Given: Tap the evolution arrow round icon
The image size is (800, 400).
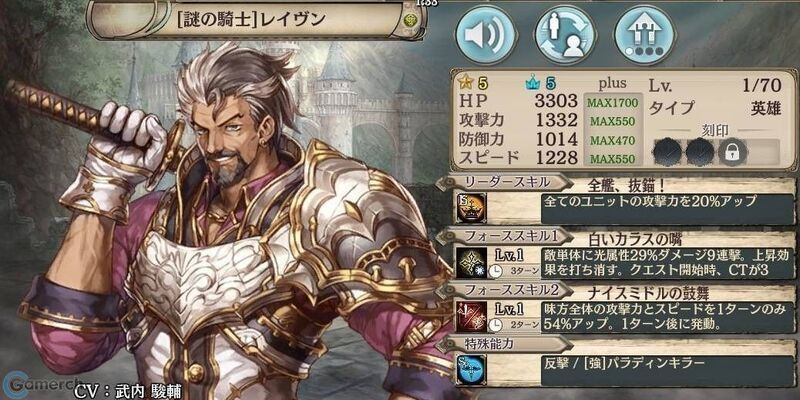Looking at the screenshot, I should (x=645, y=34).
